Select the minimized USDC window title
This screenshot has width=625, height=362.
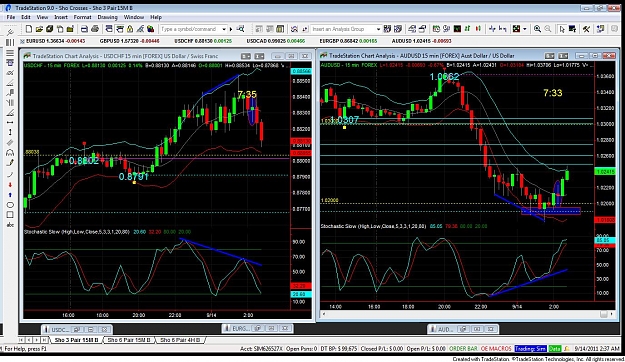60,330
